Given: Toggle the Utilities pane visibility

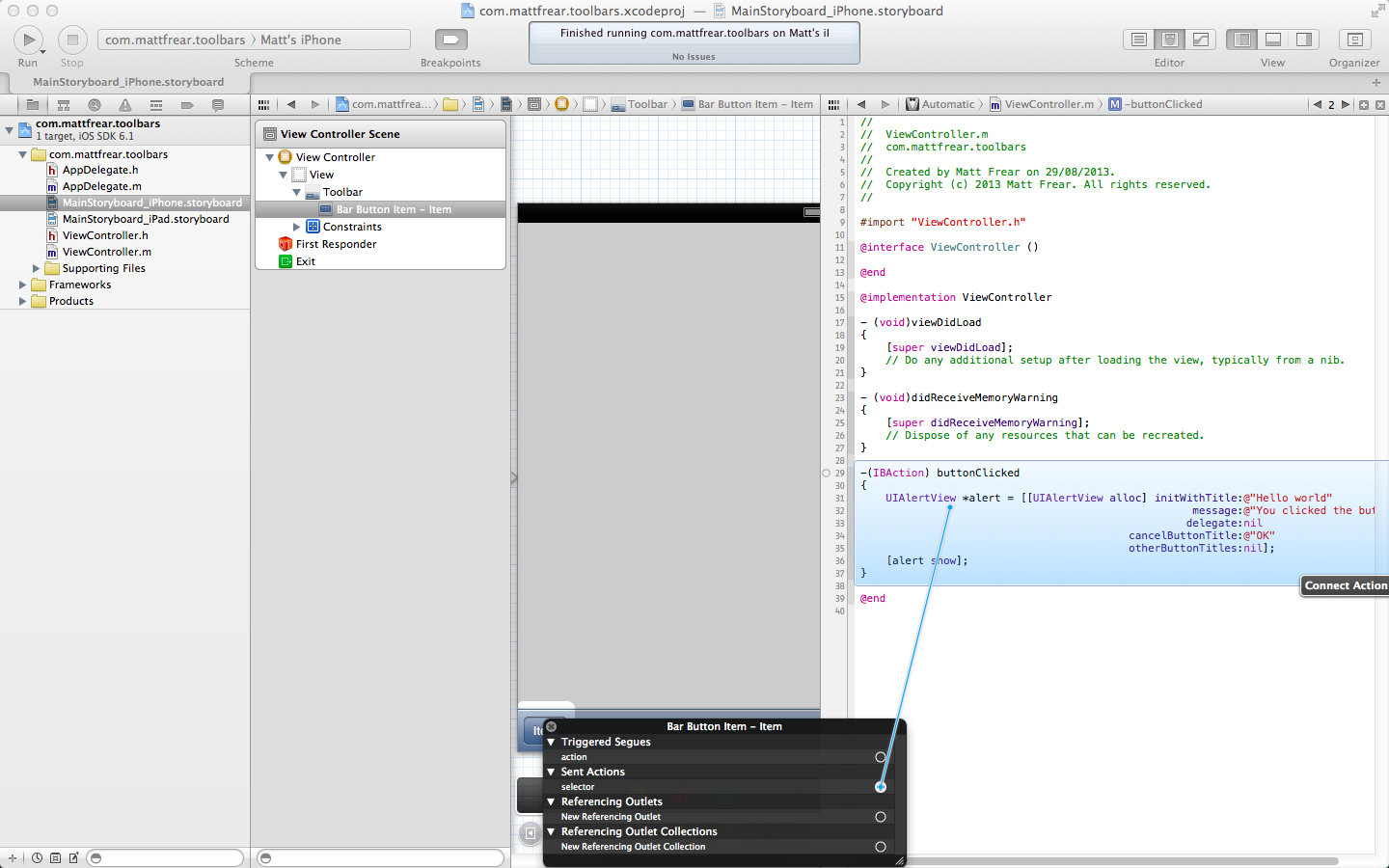Looking at the screenshot, I should (x=1304, y=40).
